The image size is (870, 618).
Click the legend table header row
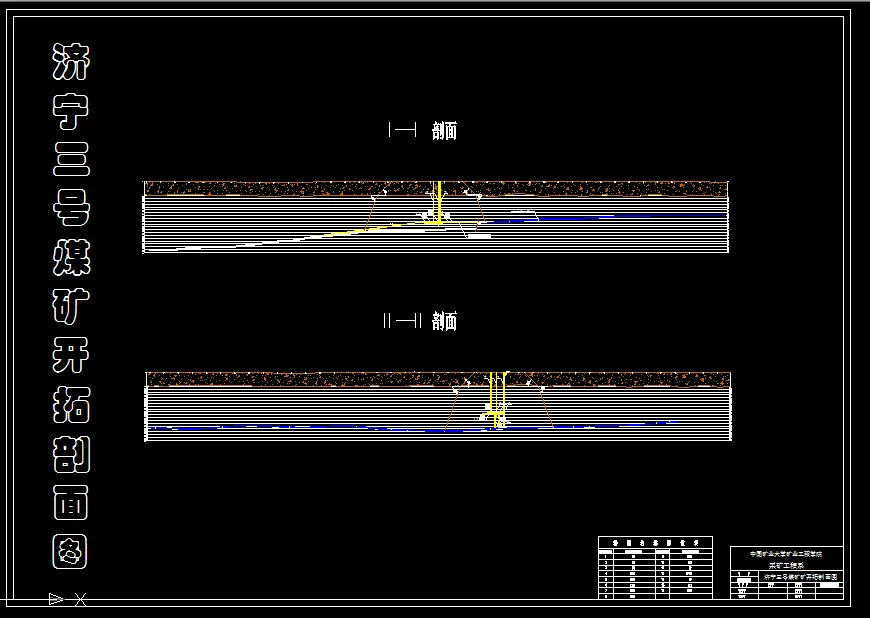(x=655, y=543)
